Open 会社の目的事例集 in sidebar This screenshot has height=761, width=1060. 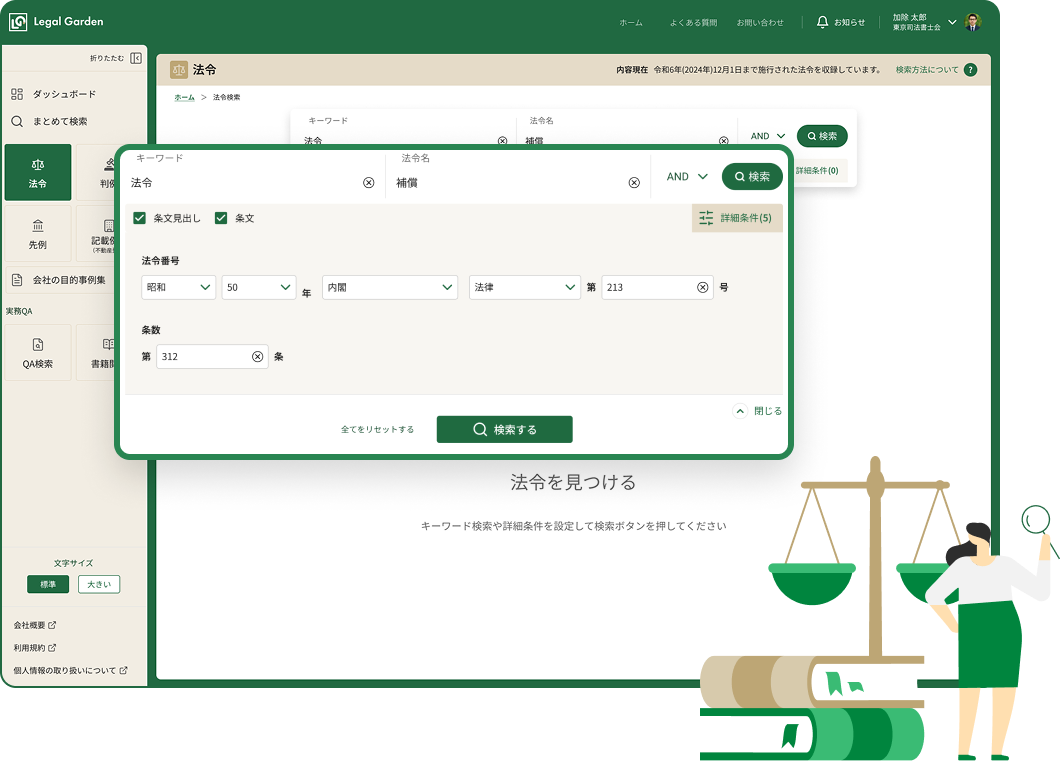point(59,280)
